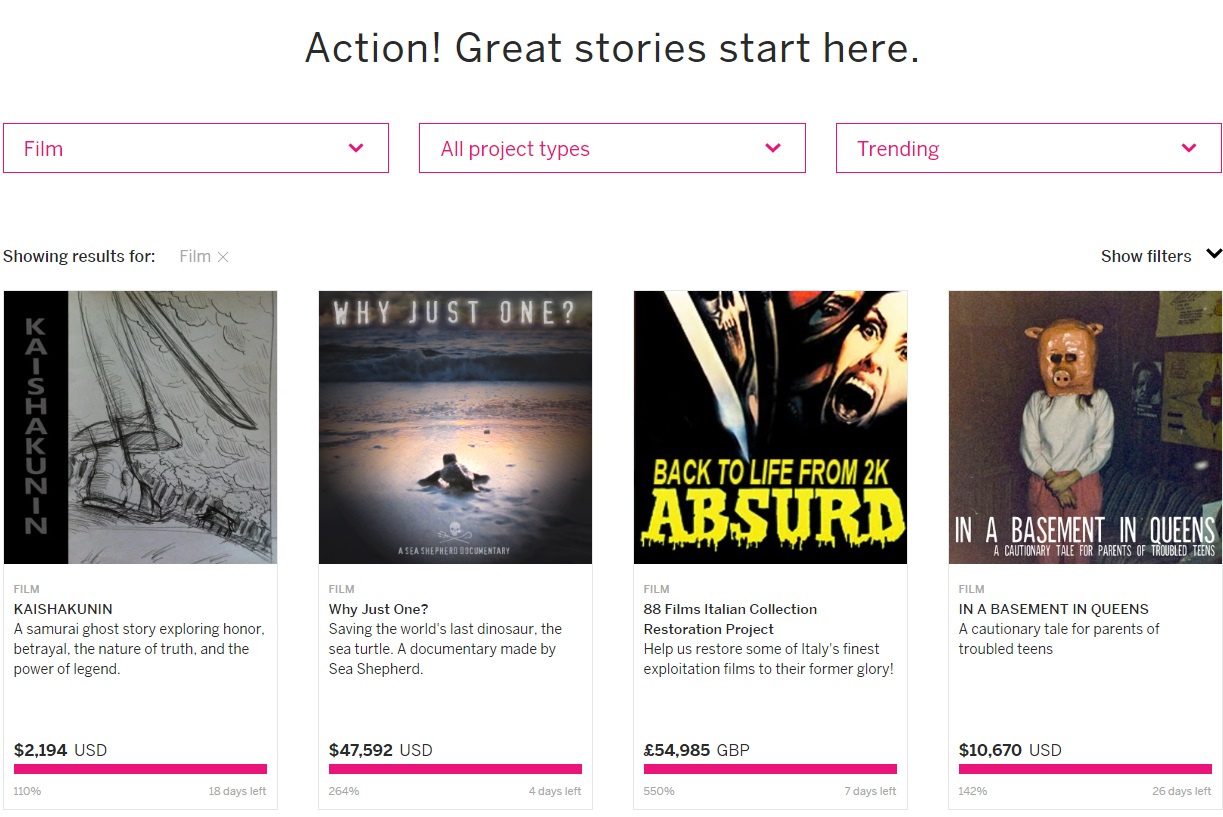The height and width of the screenshot is (817, 1223).
Task: Click the Why Just One? turtle thumbnail
Action: (x=455, y=427)
